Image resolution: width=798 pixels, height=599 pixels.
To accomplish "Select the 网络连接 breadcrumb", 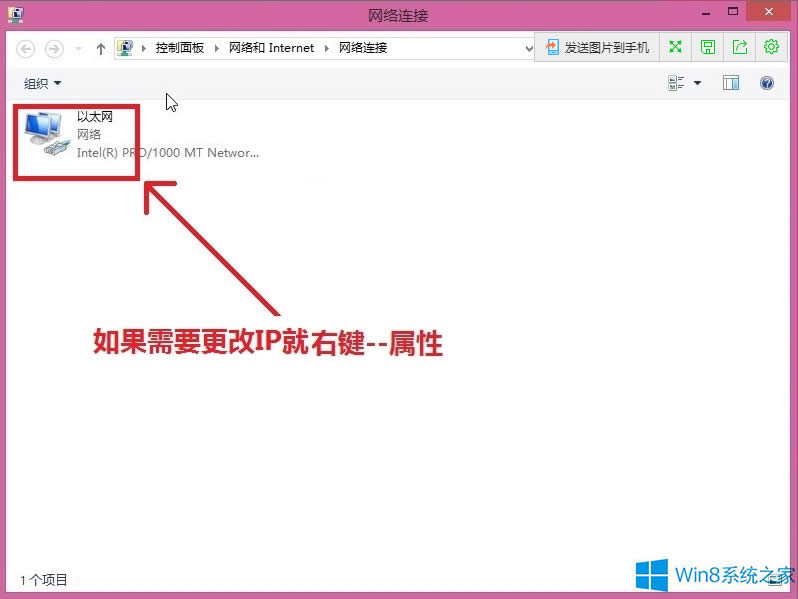I will pos(363,48).
